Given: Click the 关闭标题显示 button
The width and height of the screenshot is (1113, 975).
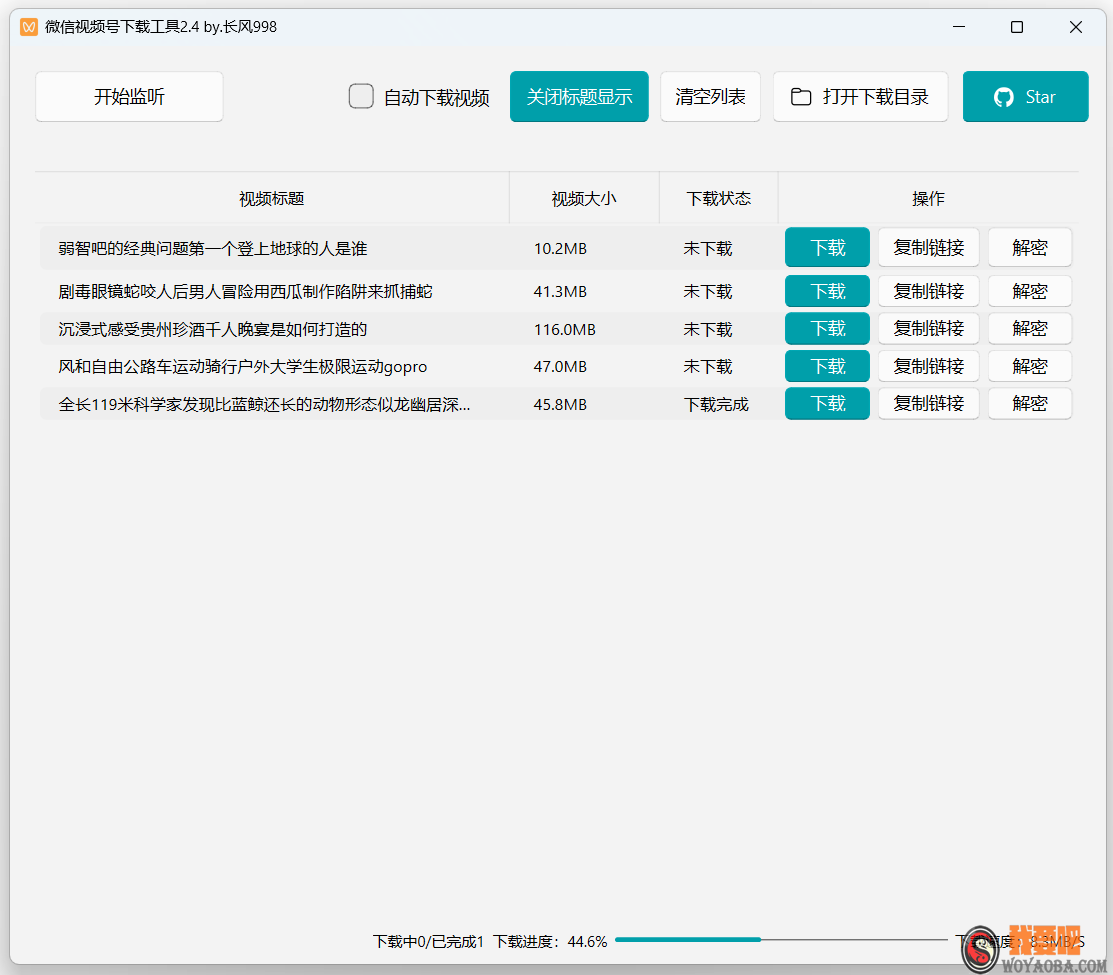Looking at the screenshot, I should pyautogui.click(x=579, y=97).
